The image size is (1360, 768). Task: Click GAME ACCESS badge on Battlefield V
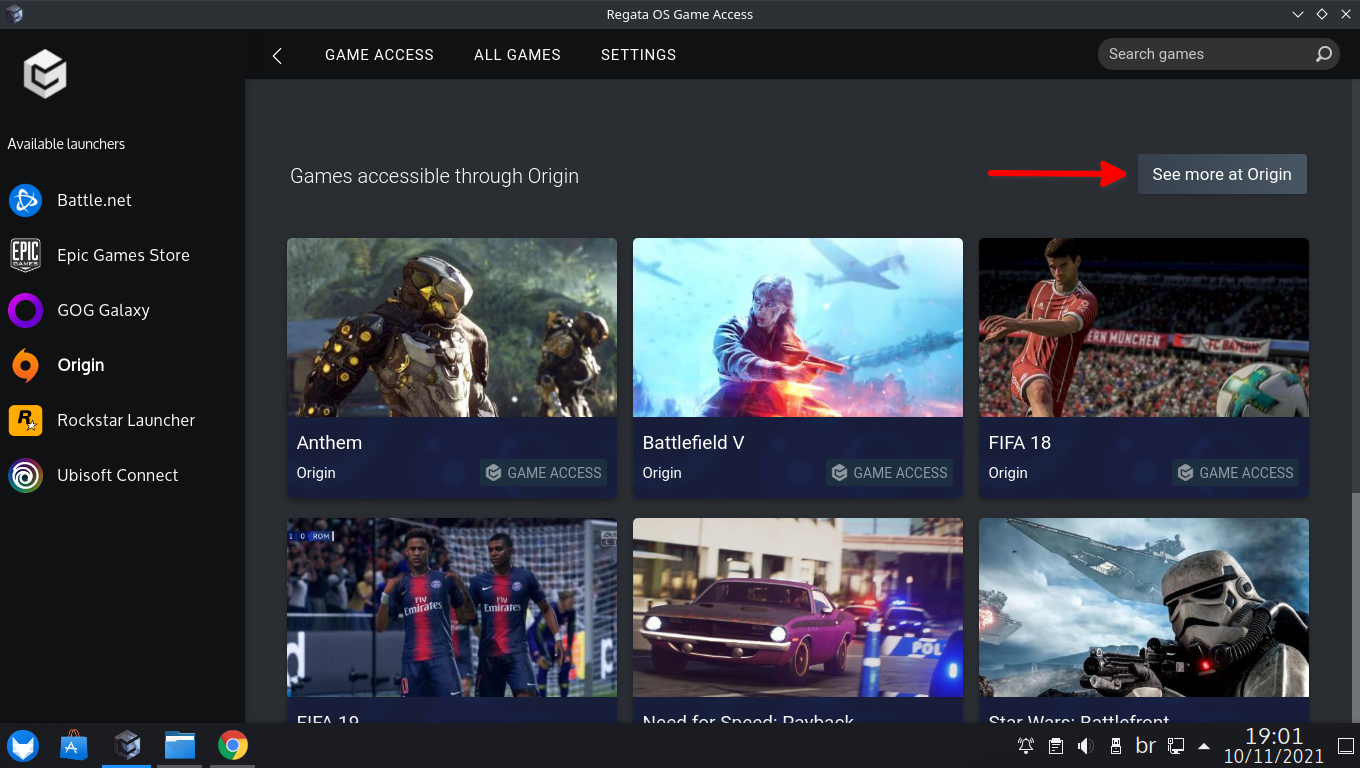point(890,473)
